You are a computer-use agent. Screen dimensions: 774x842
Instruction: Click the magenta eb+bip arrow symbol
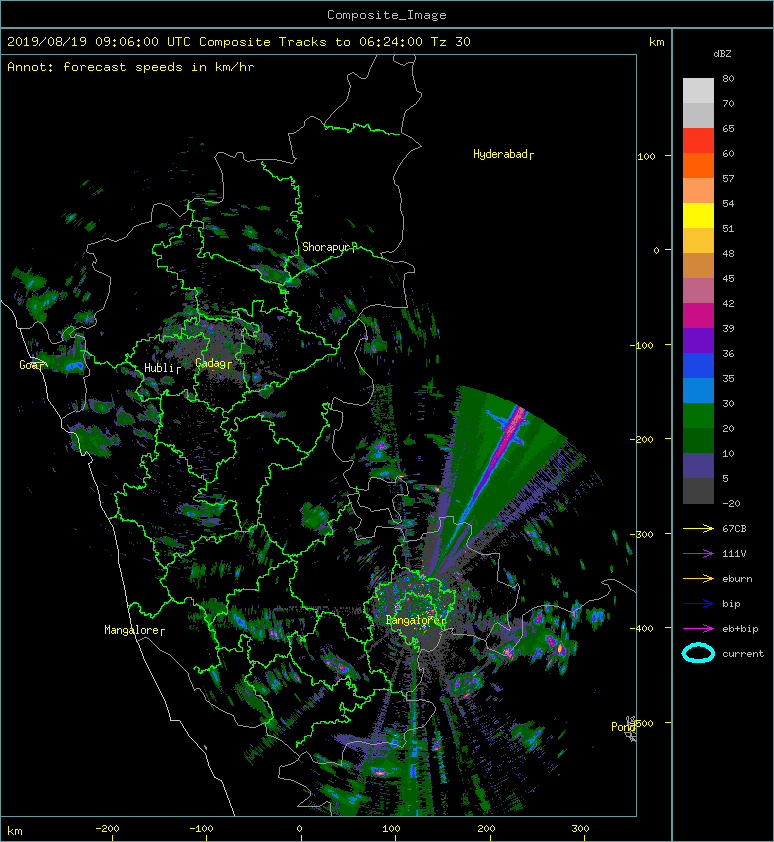tap(698, 628)
